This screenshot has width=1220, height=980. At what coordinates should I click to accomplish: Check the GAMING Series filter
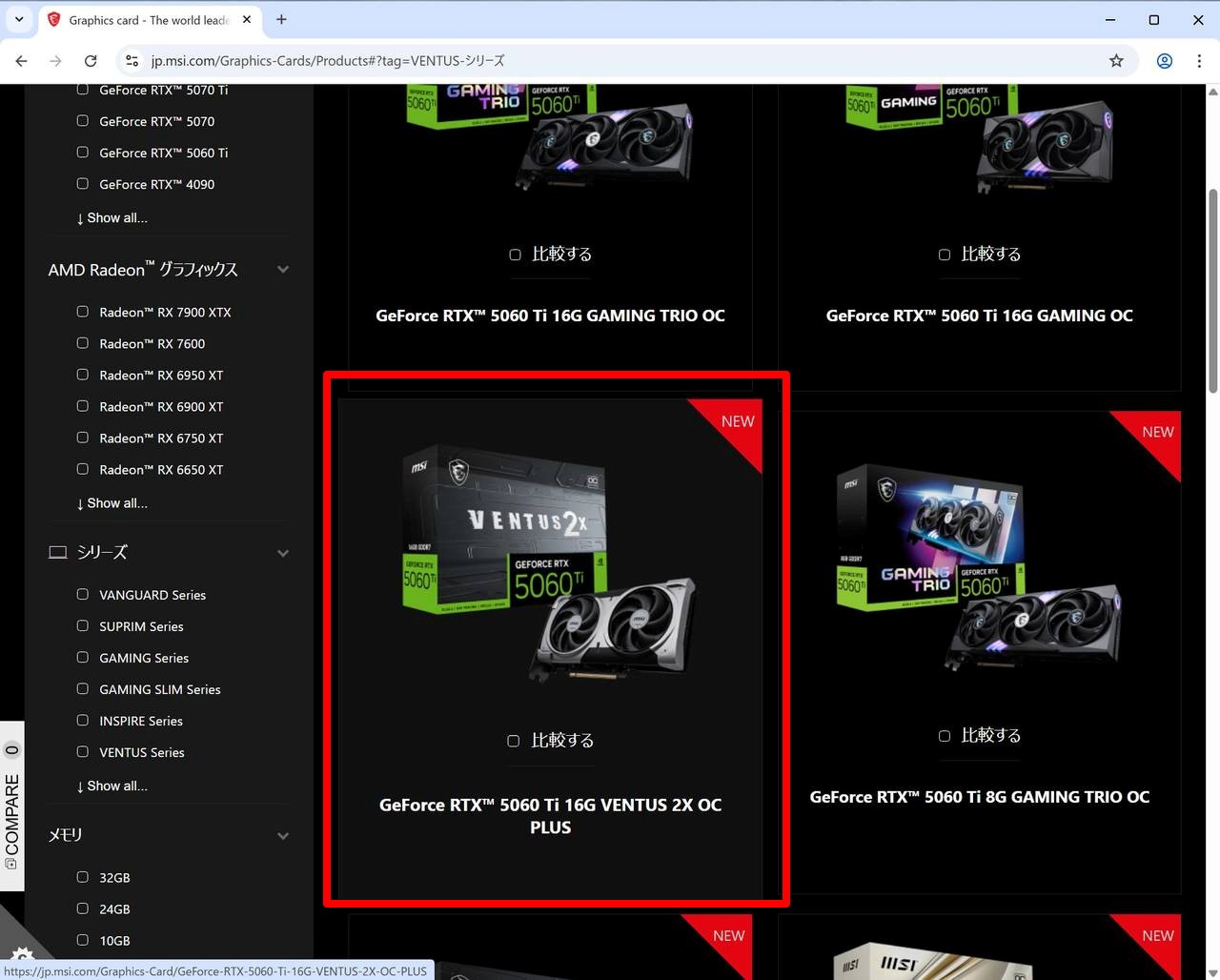point(83,657)
